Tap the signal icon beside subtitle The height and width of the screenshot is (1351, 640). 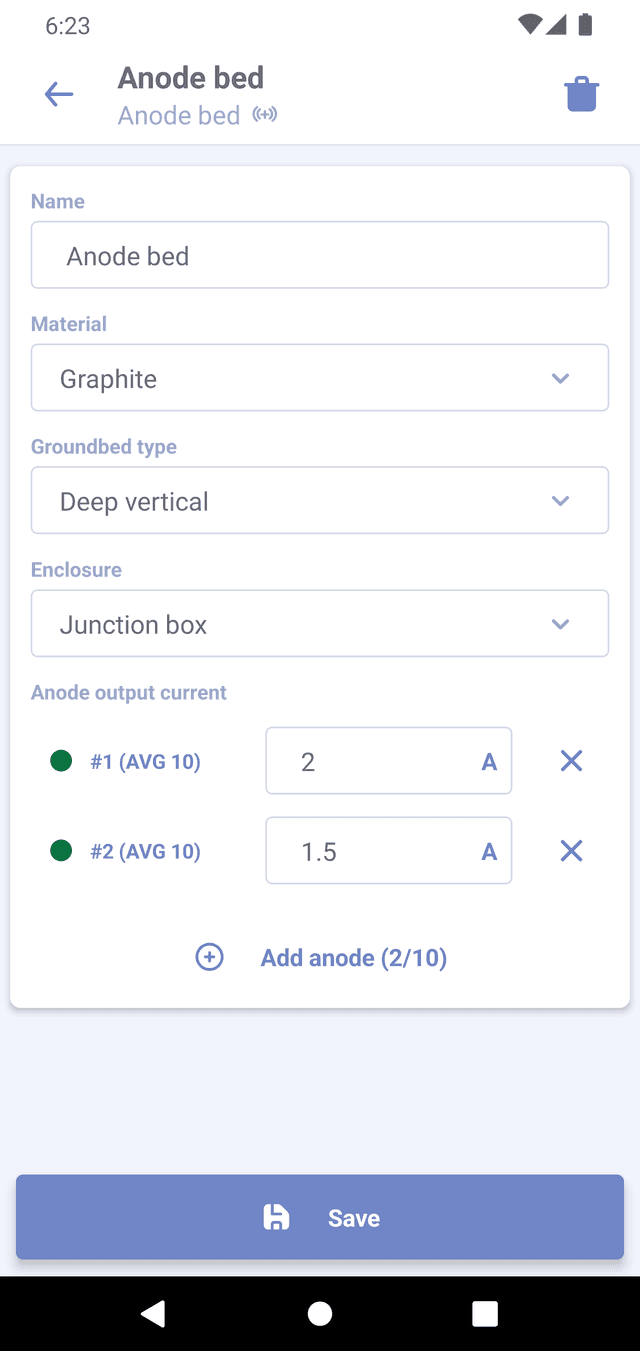pos(264,115)
